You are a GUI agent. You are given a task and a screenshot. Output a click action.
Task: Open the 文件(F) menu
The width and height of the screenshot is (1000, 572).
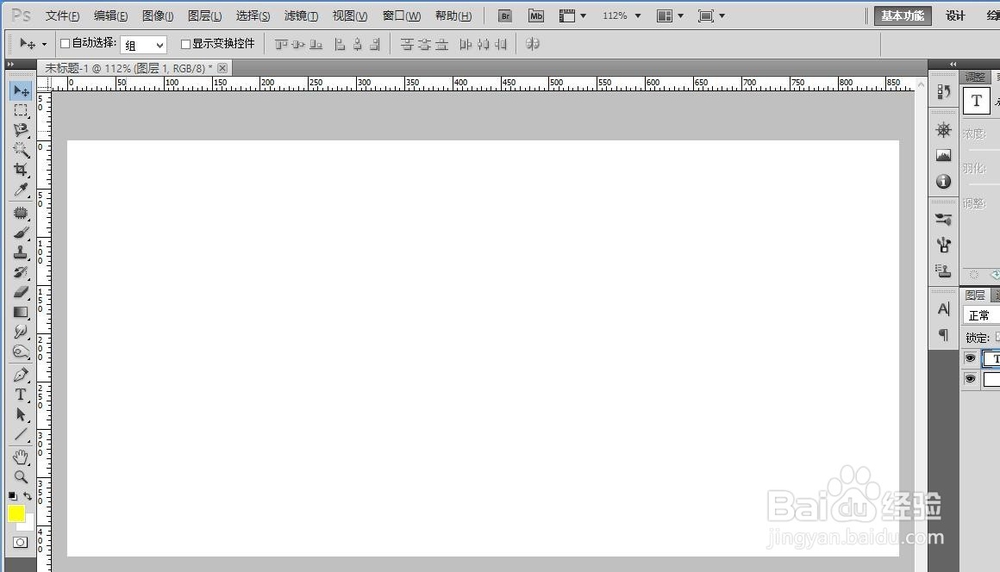click(62, 16)
